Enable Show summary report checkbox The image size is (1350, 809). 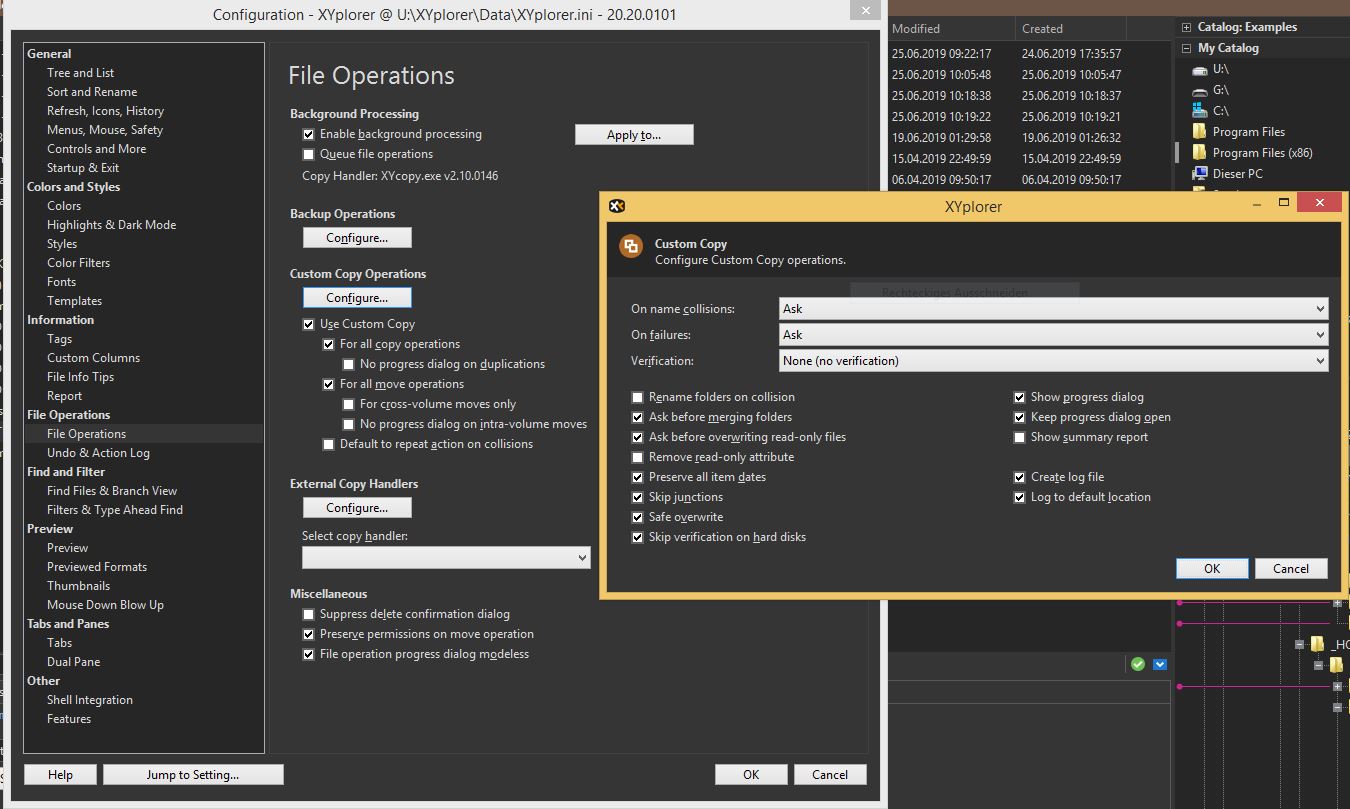tap(1019, 437)
